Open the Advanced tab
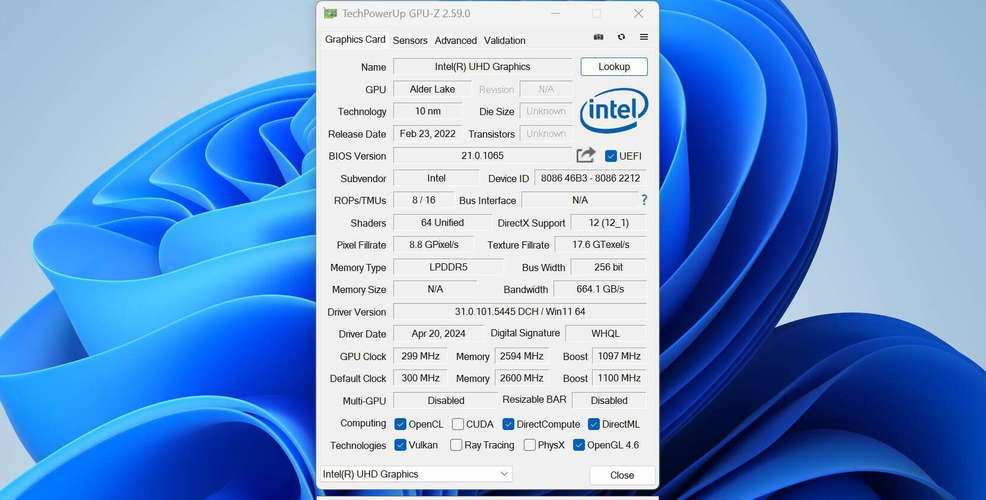The width and height of the screenshot is (986, 500). (455, 40)
